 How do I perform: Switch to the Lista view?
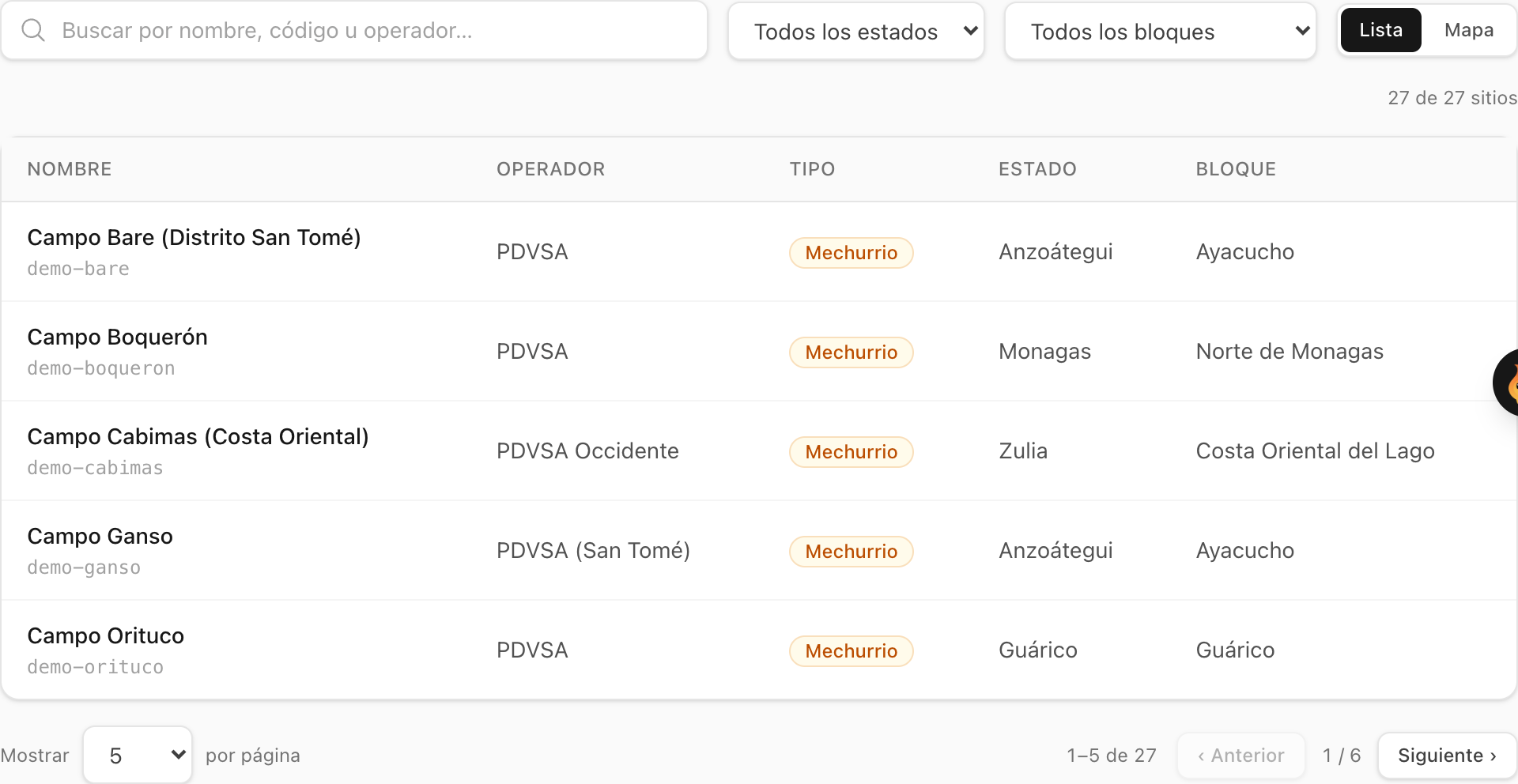(x=1380, y=30)
